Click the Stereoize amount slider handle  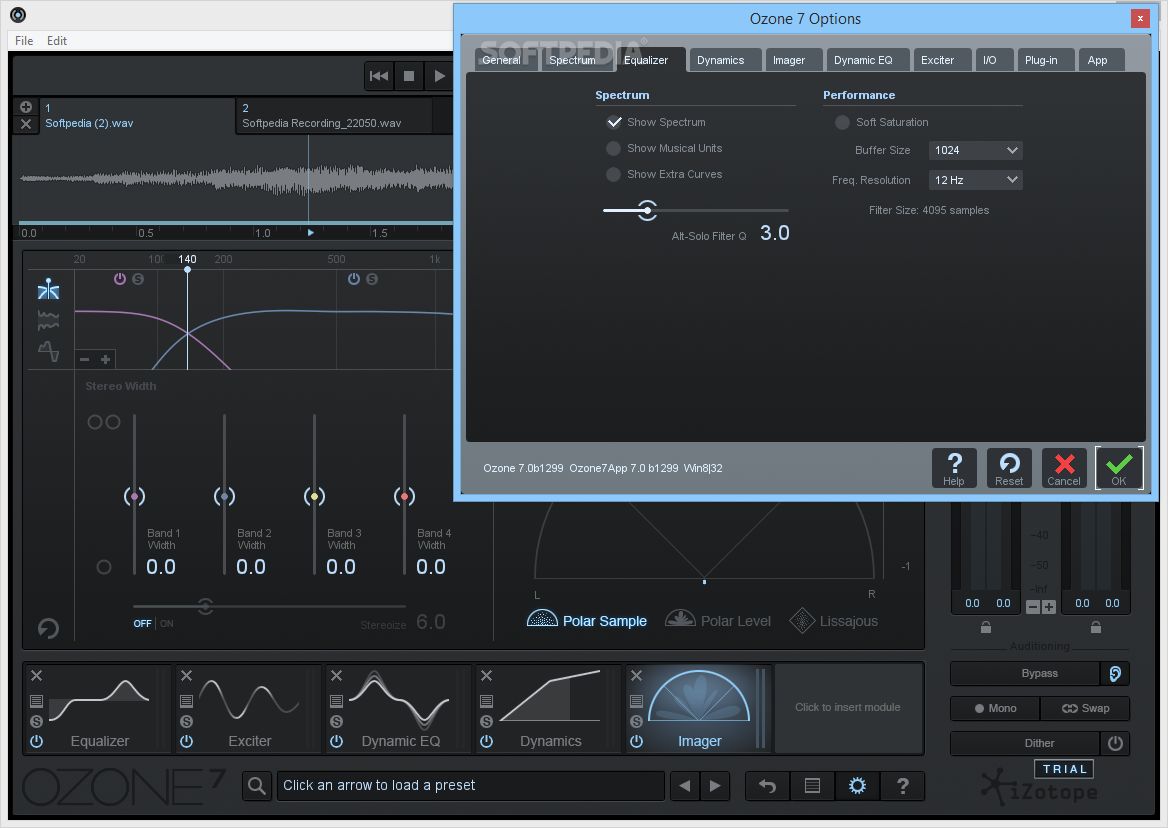tap(206, 606)
